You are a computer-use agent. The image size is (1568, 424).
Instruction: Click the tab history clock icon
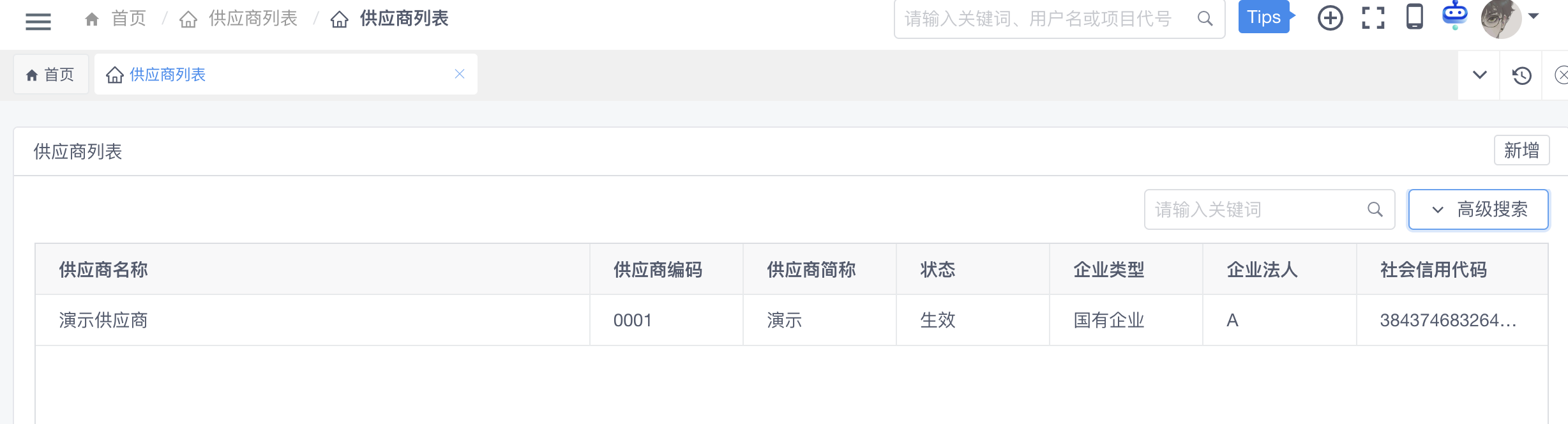(x=1521, y=75)
